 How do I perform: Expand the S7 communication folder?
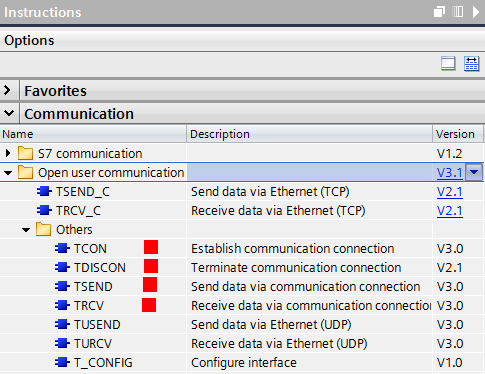point(8,153)
